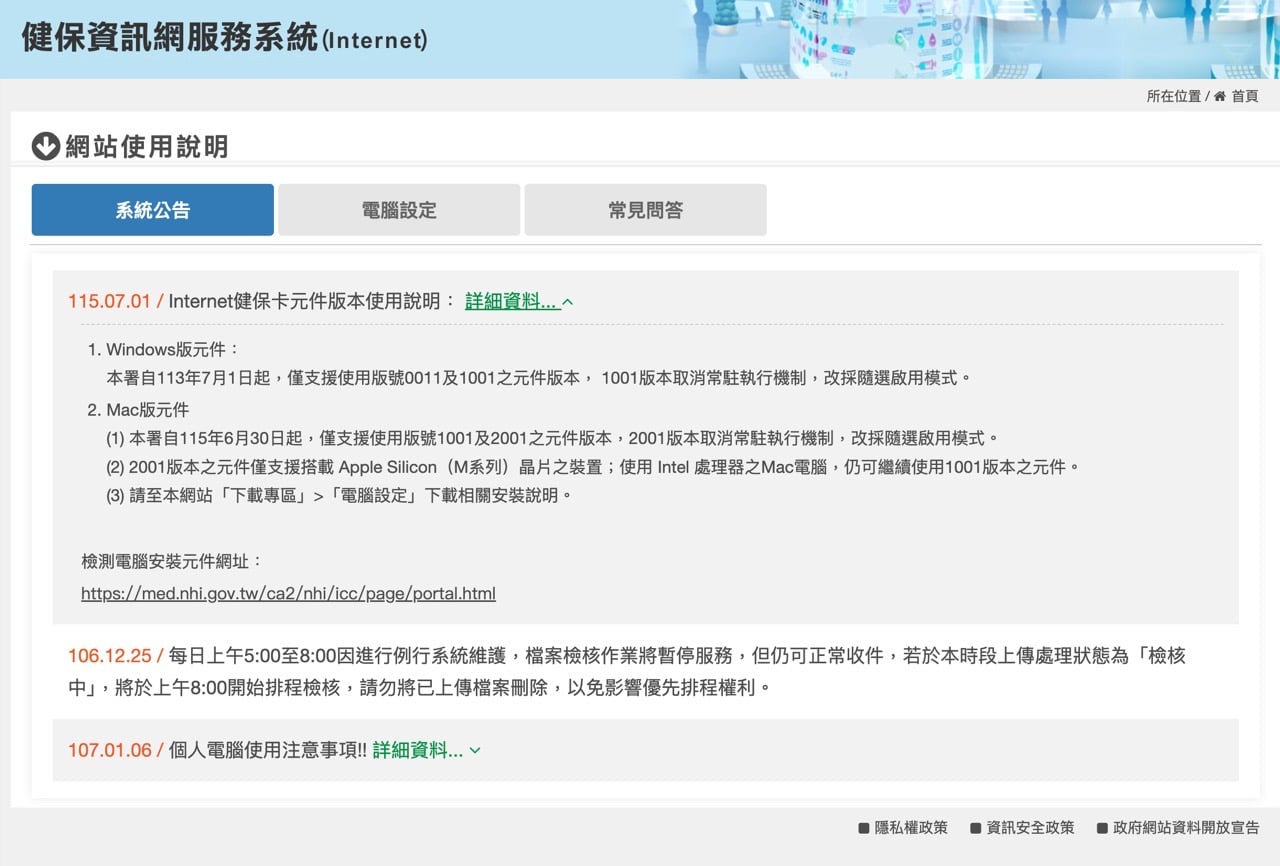Open the 政府網站資料開放宣告 footer link

(x=1186, y=828)
